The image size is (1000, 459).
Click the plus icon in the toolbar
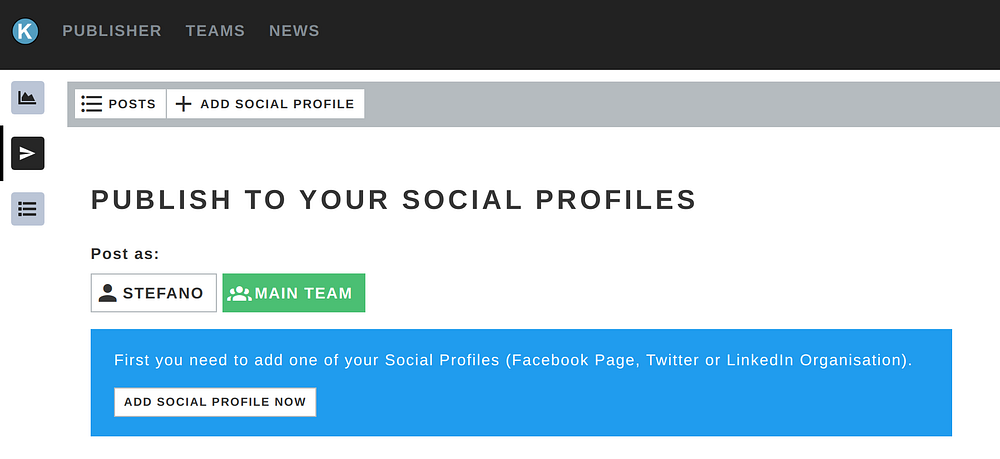184,104
